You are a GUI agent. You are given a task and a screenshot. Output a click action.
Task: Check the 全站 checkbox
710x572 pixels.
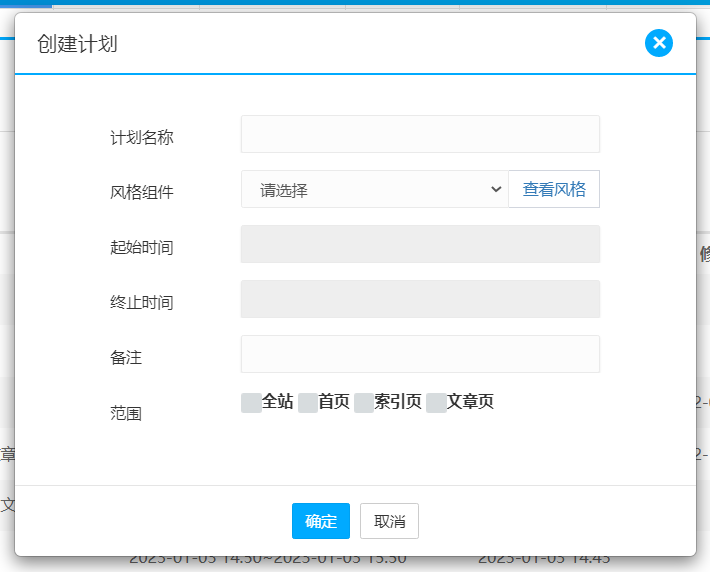(x=251, y=403)
